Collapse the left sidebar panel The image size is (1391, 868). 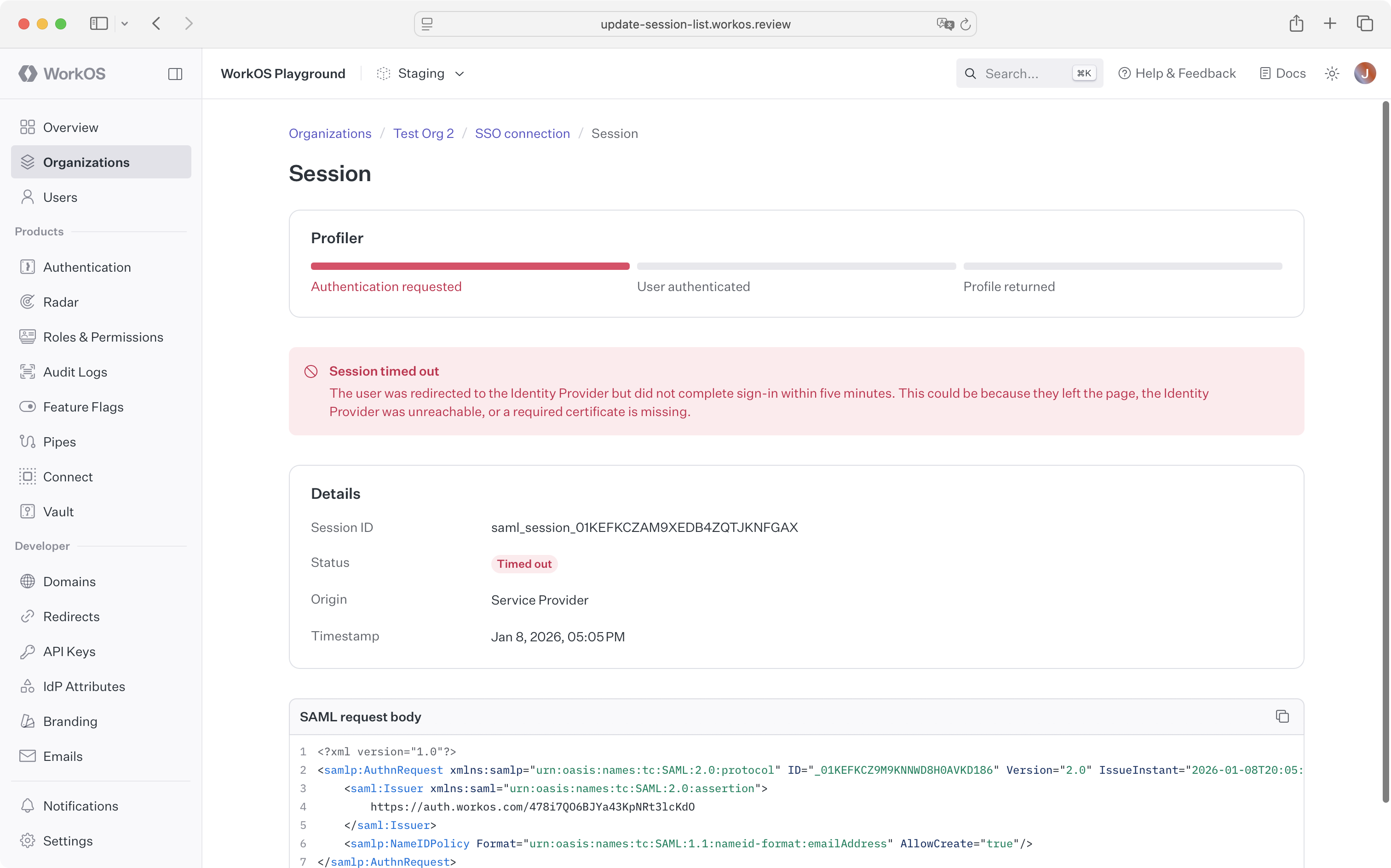point(175,74)
